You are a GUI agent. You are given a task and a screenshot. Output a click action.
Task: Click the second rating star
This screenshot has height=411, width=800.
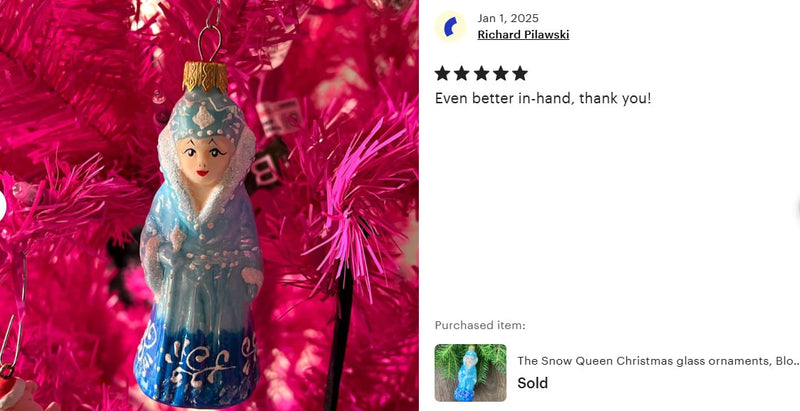[462, 73]
